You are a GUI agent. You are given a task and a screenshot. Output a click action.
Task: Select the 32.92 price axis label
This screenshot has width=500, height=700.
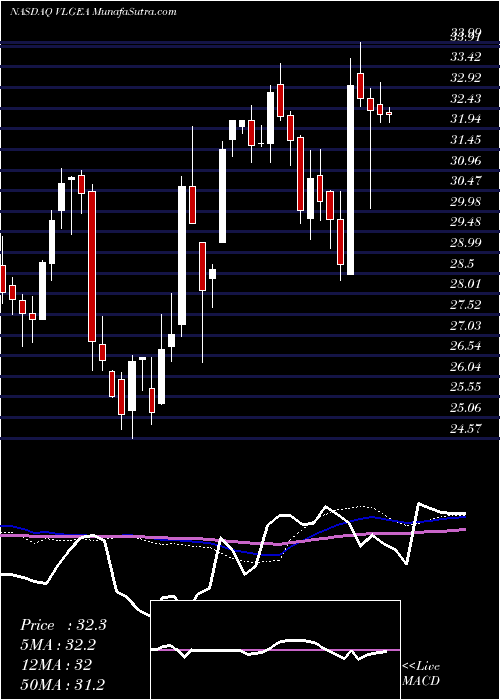coord(466,78)
